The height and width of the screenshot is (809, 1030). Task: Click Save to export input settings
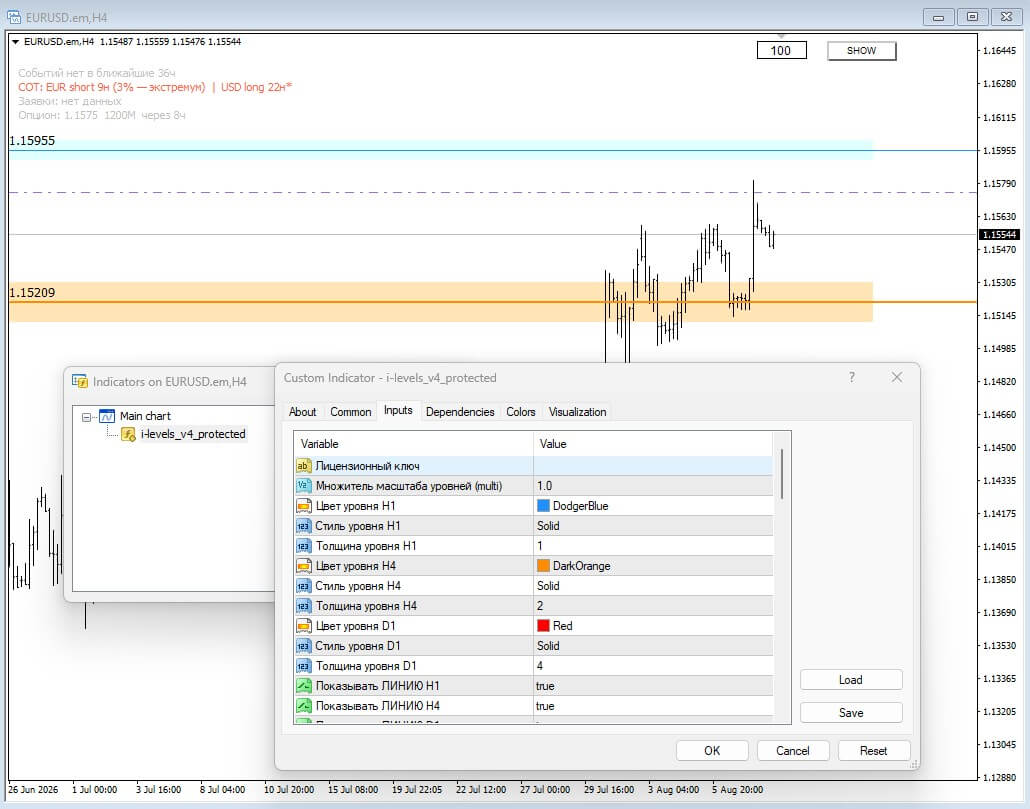[851, 712]
